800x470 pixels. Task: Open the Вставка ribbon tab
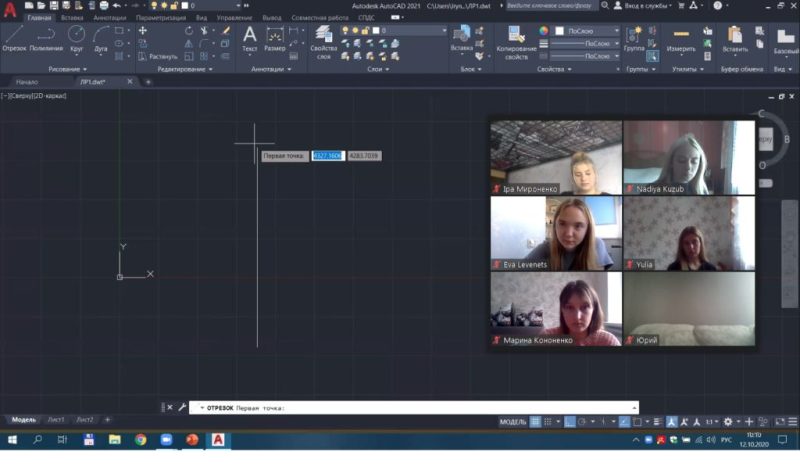(x=72, y=17)
